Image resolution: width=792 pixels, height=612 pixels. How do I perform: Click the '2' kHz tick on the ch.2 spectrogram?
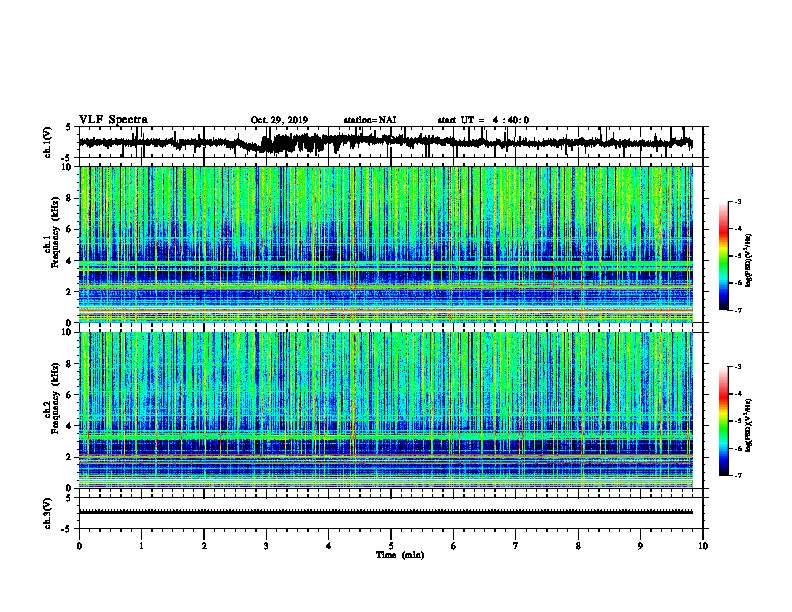tap(69, 457)
